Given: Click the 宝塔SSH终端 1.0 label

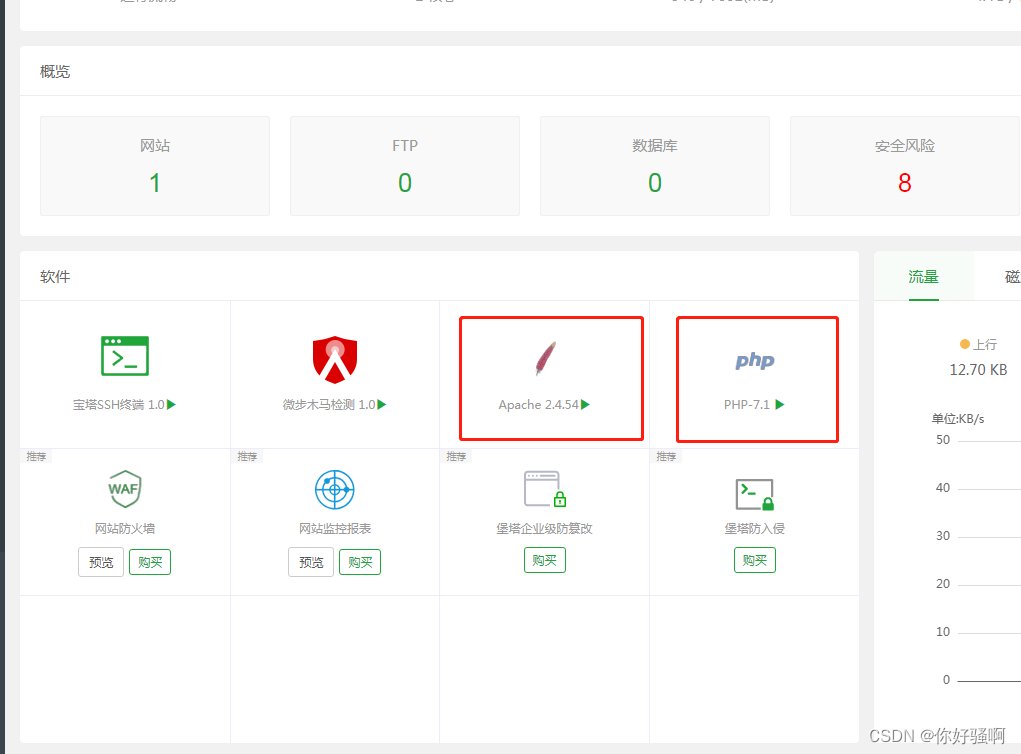Looking at the screenshot, I should click(119, 404).
